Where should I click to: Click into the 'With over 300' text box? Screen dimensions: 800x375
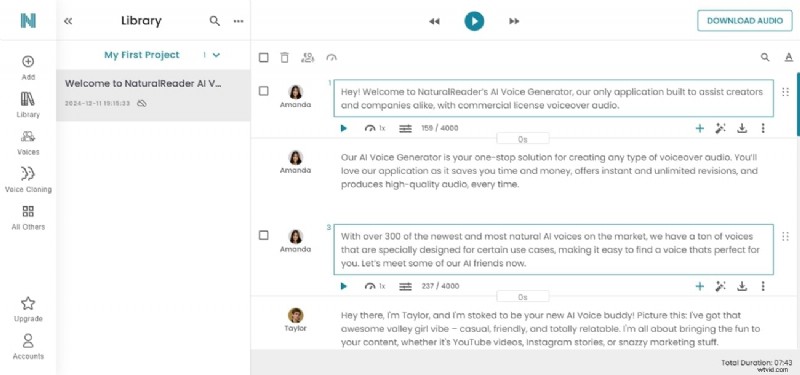pos(554,249)
